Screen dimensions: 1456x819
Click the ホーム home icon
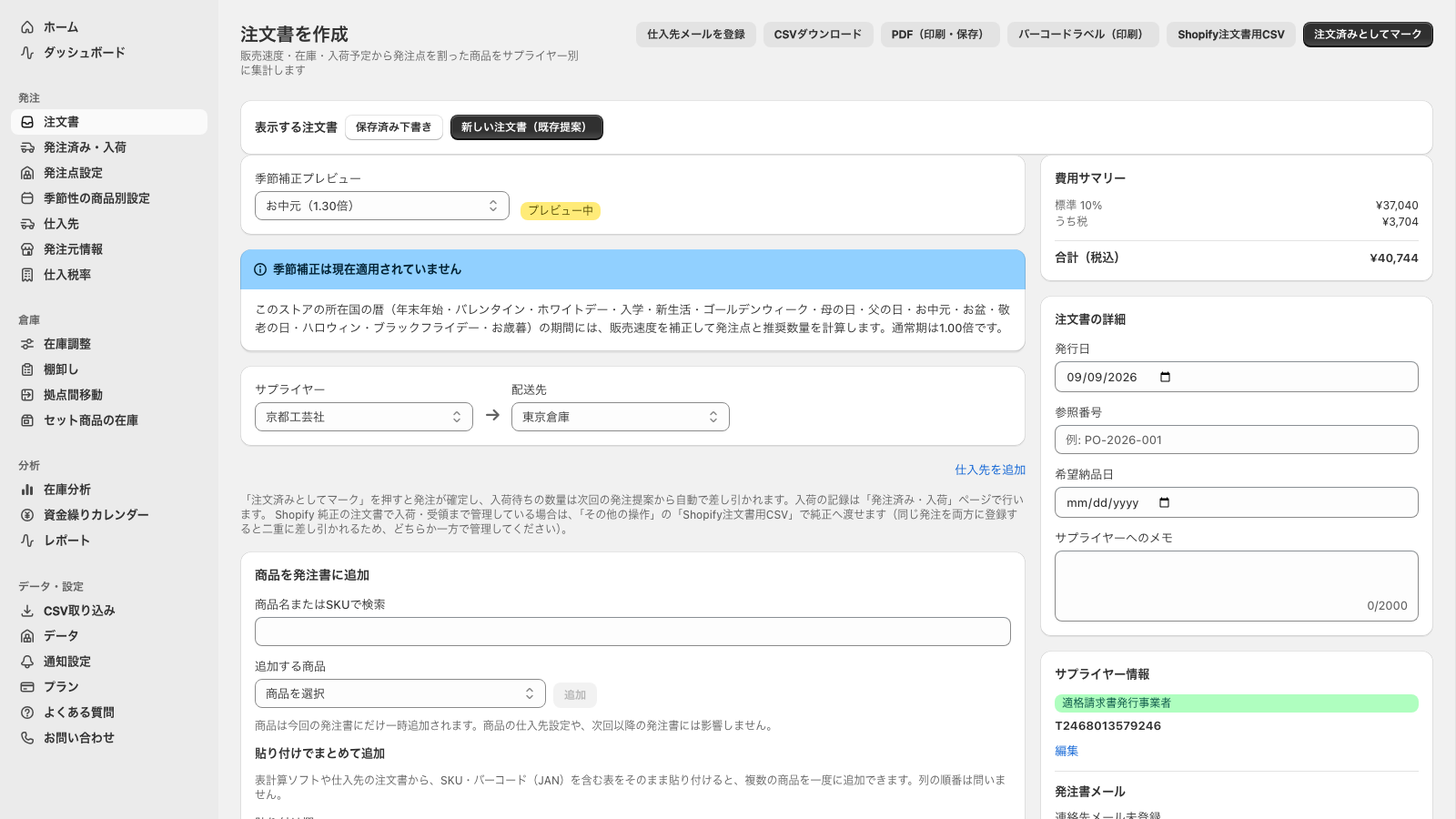pos(27,27)
